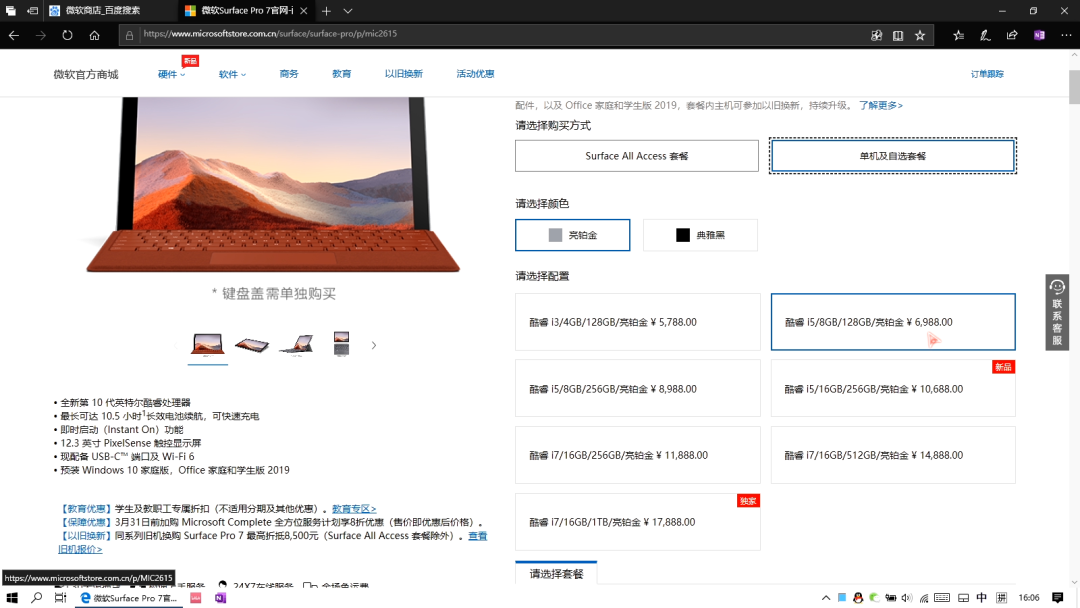Close the Surface Pro 7 tab
The width and height of the screenshot is (1080, 608).
click(x=304, y=10)
